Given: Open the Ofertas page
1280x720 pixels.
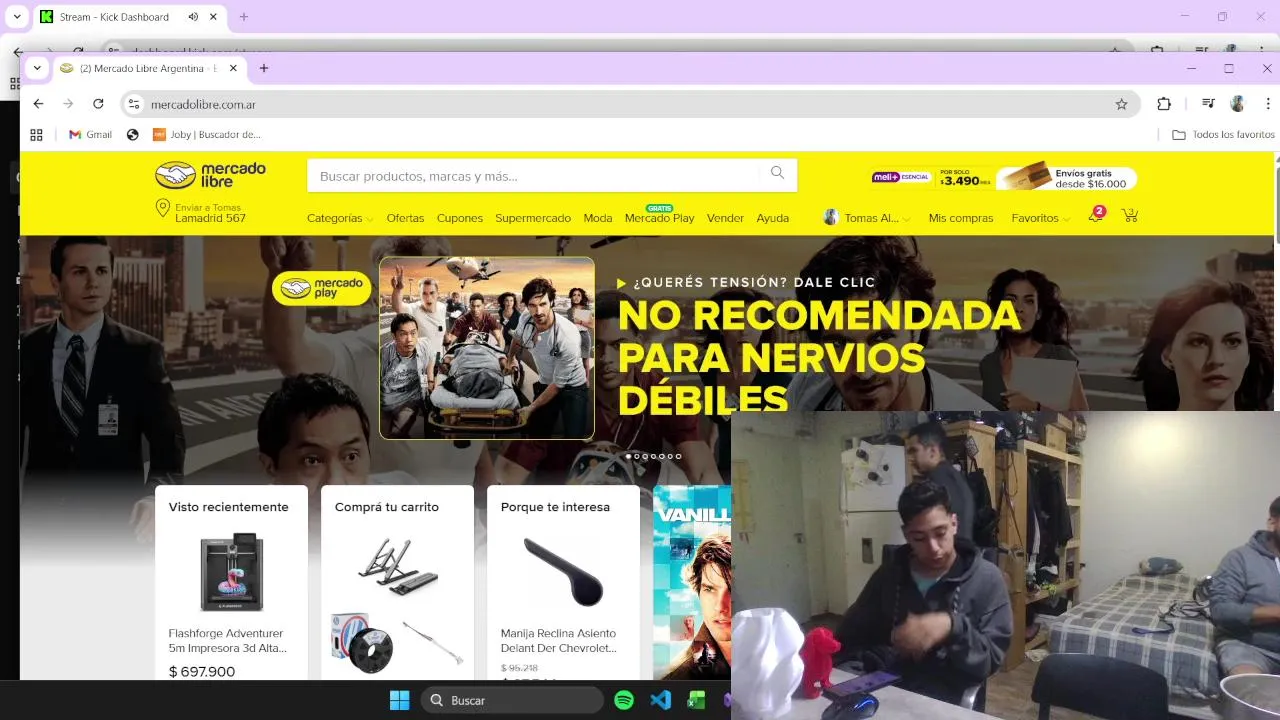Looking at the screenshot, I should [405, 218].
